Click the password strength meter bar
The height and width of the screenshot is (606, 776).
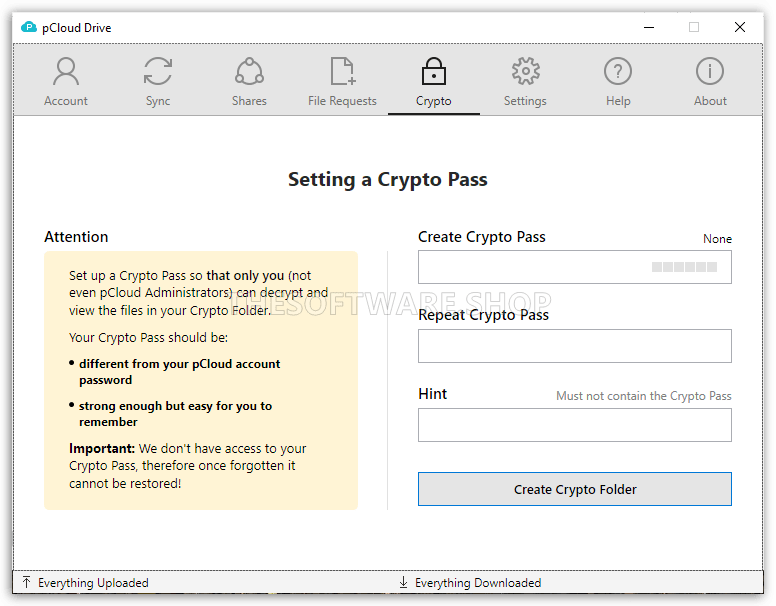click(684, 267)
